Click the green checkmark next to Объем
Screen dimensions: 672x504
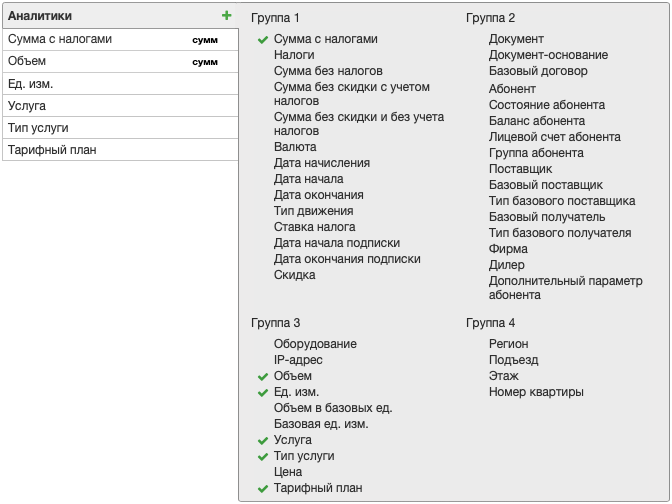[x=263, y=377]
